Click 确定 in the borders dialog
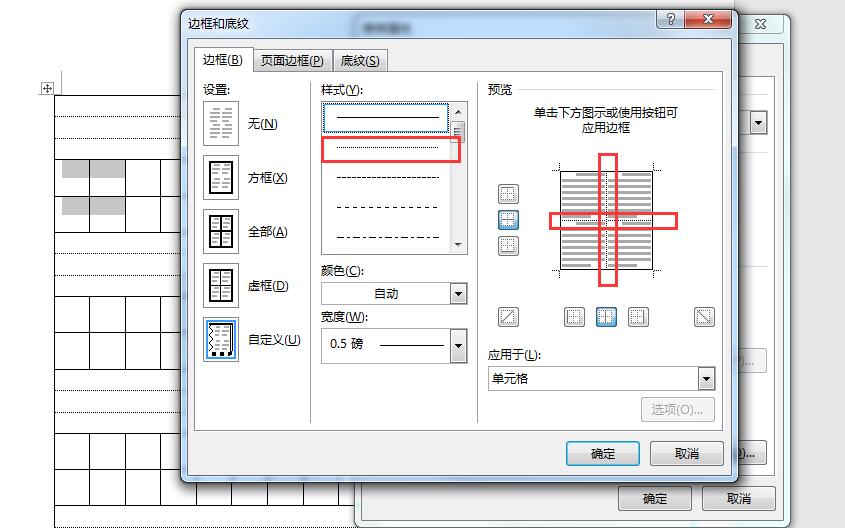Viewport: 845px width, 528px height. (602, 454)
